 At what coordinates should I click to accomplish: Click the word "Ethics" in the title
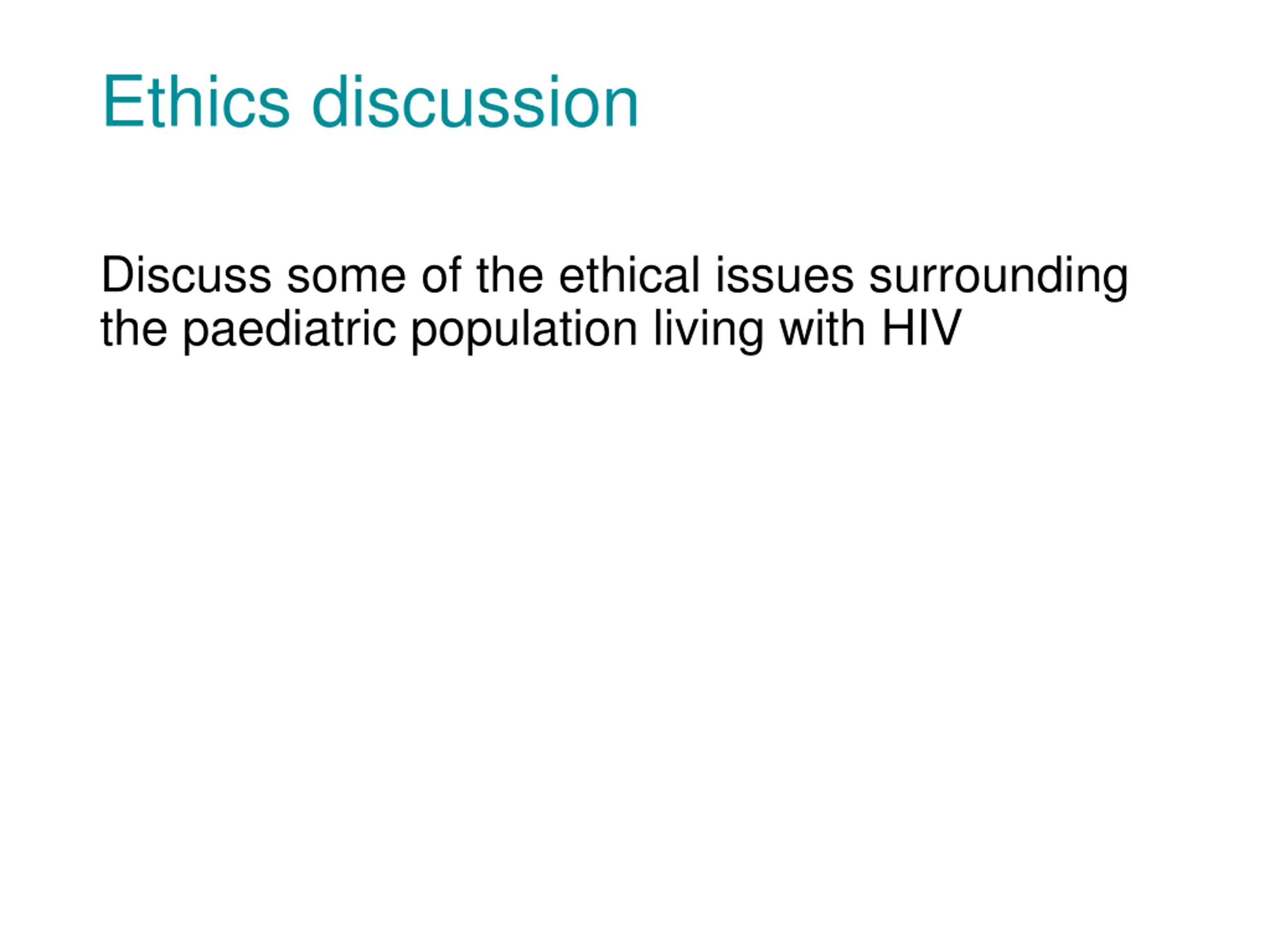[196, 102]
